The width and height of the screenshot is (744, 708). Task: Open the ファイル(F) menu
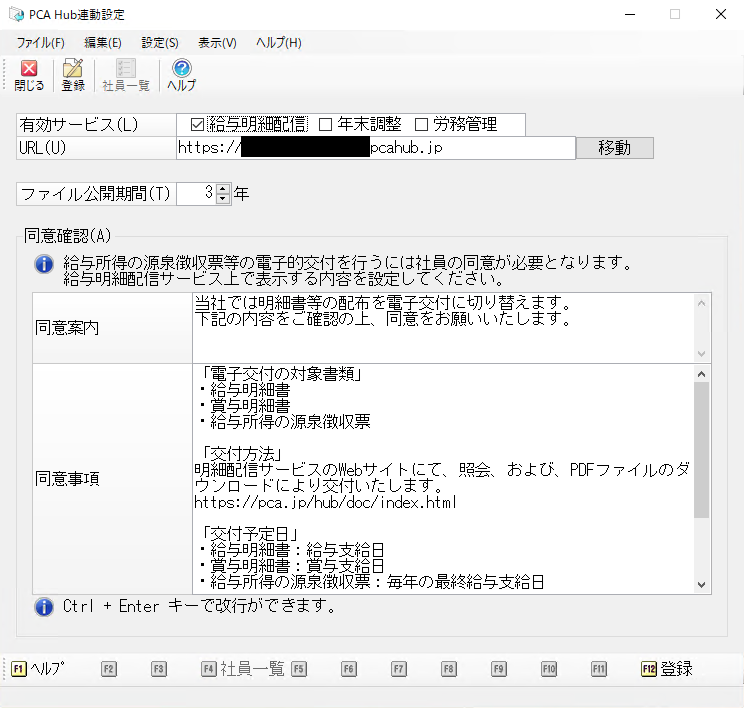pos(40,43)
